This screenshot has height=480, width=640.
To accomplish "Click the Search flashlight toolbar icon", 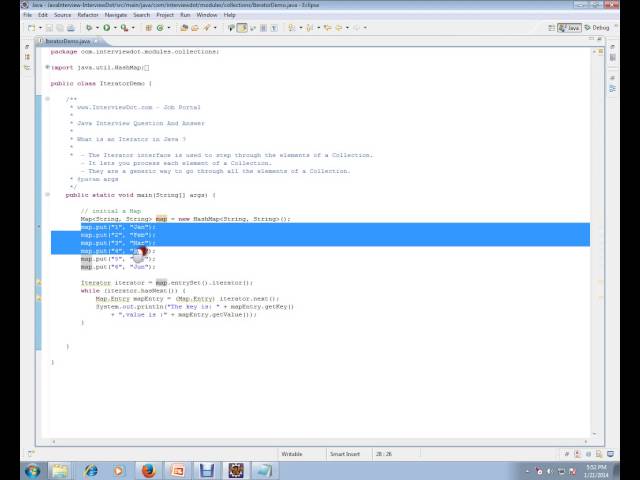I will pos(207,28).
